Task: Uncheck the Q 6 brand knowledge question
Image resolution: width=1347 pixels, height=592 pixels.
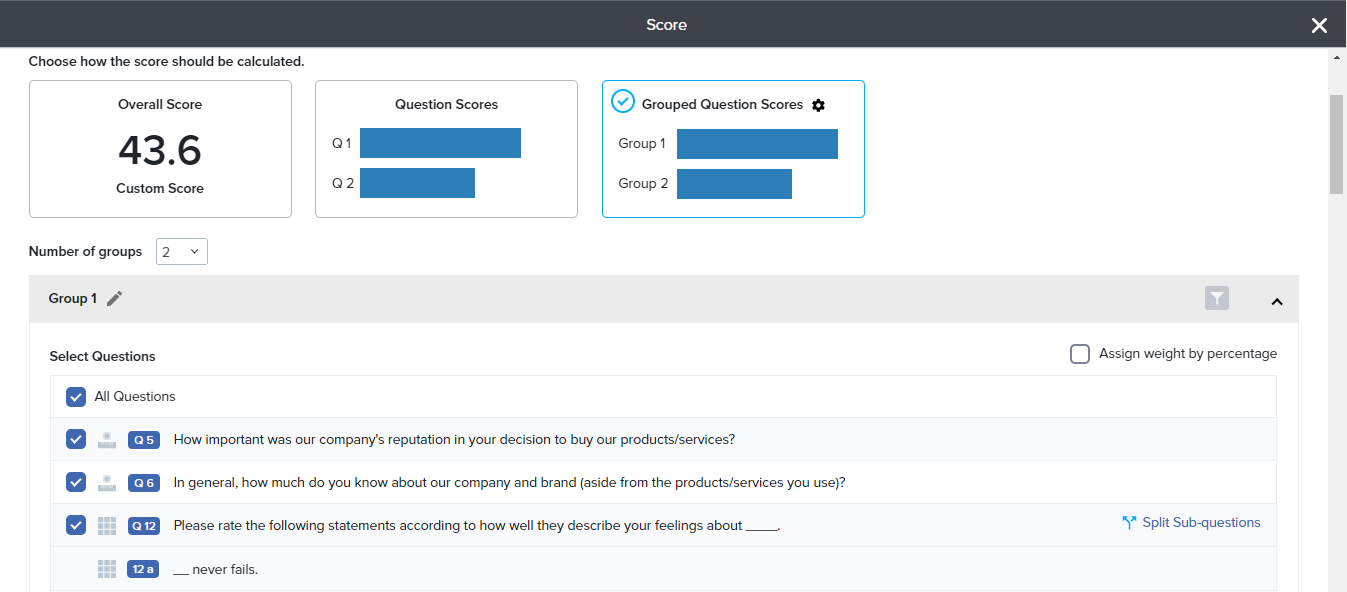Action: 76,483
